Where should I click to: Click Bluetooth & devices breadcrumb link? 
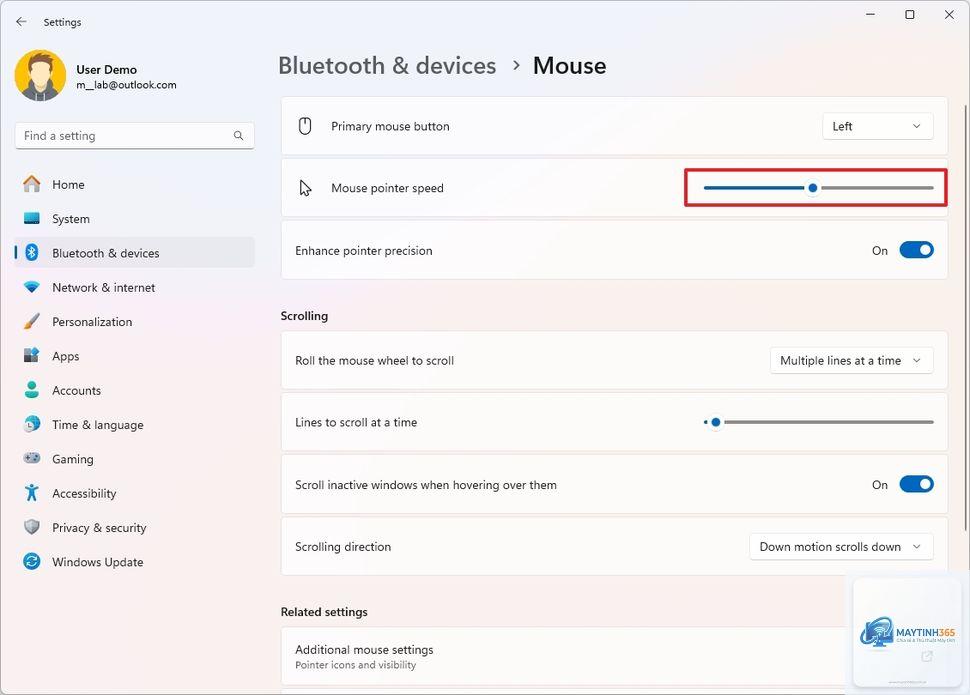[387, 66]
